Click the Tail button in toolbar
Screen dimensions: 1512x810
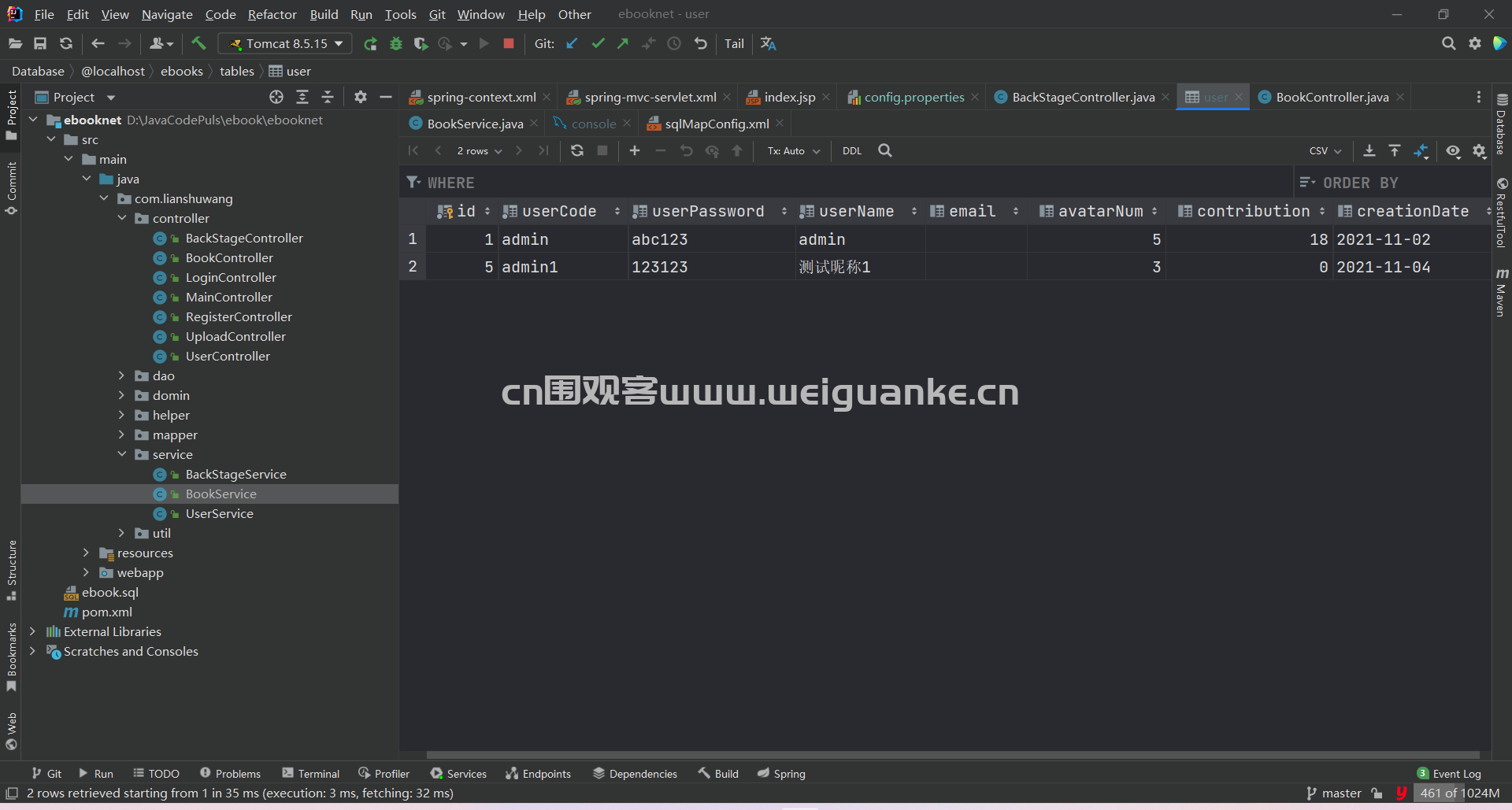(734, 43)
